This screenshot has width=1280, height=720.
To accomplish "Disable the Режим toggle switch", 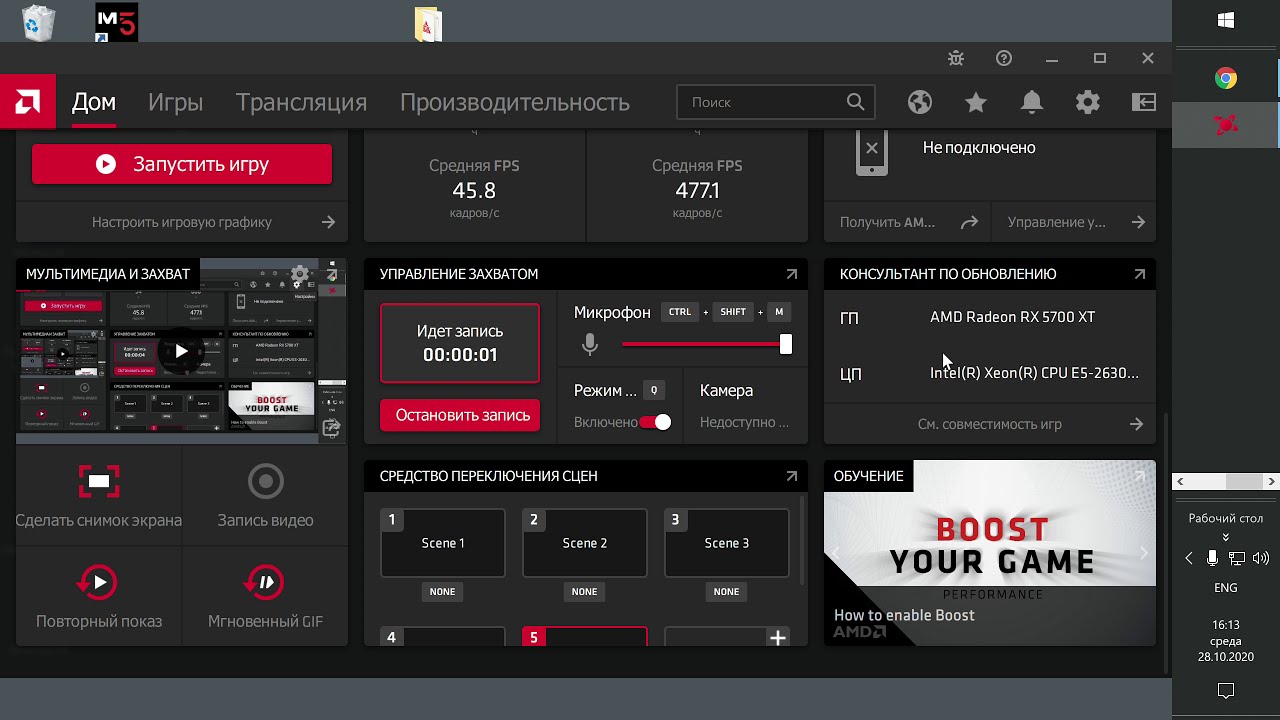I will (x=656, y=422).
